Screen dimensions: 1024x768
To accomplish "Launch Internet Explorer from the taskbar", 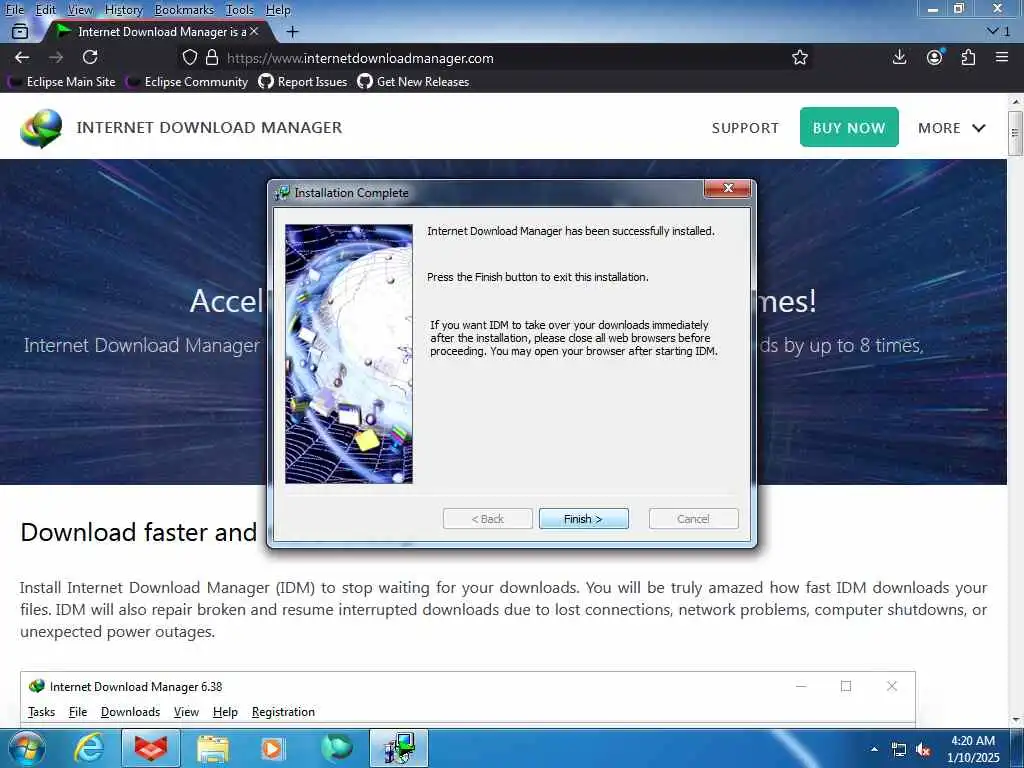I will pos(89,748).
